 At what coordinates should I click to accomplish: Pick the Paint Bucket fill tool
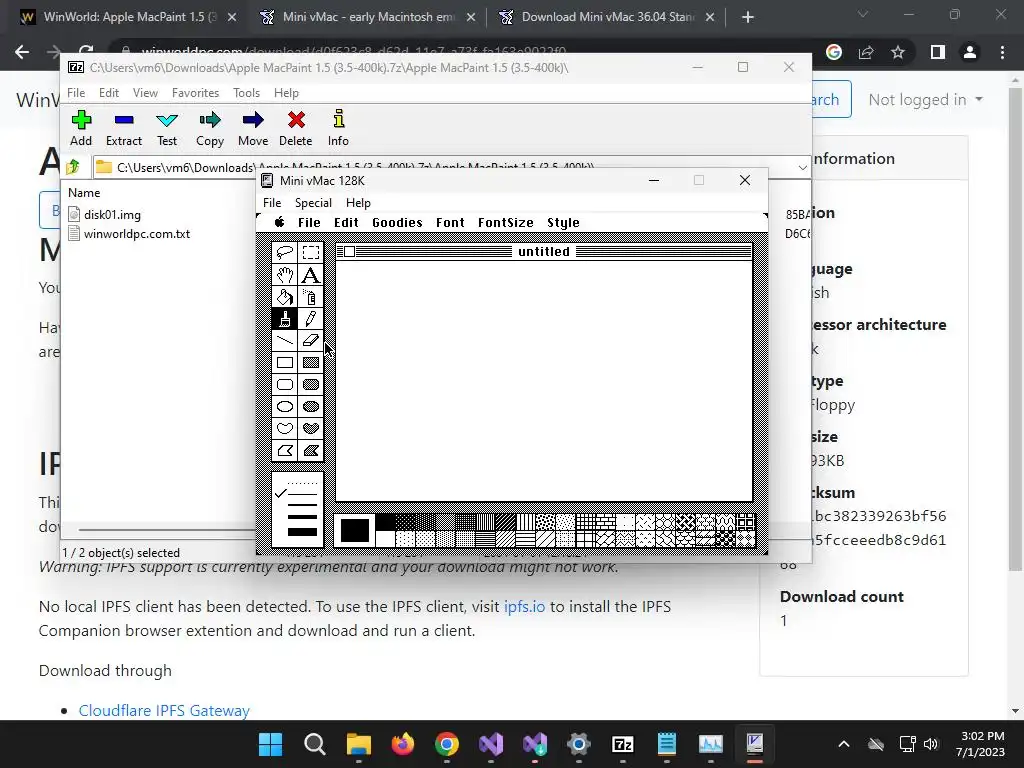[285, 297]
